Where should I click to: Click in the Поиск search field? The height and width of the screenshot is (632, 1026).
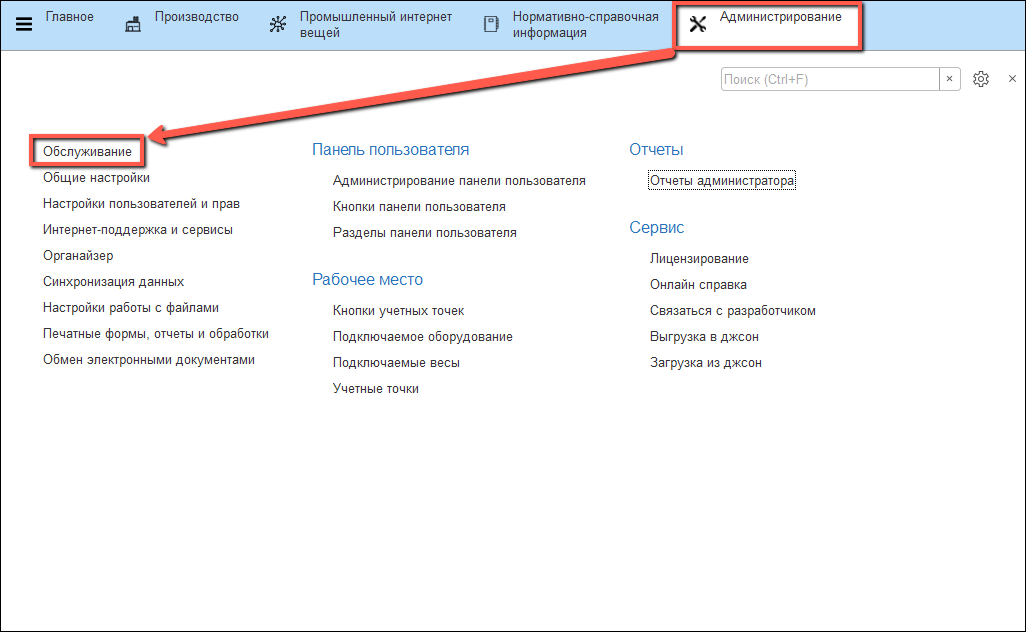tap(829, 79)
